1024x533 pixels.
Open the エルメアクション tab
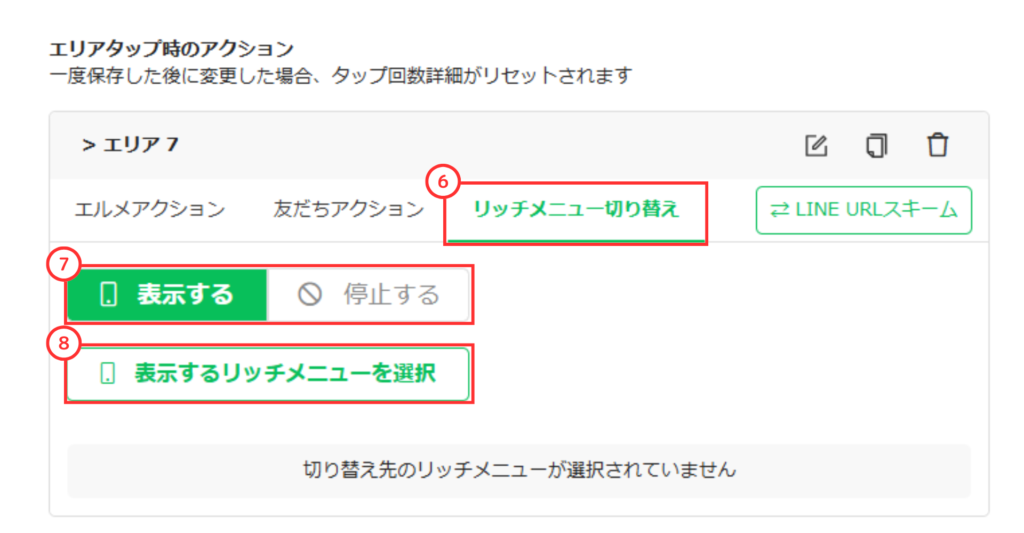(x=149, y=210)
